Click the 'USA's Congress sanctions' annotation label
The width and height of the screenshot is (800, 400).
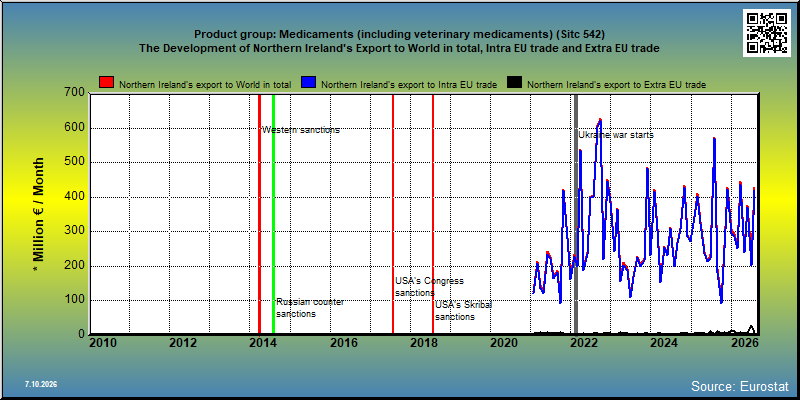coord(430,287)
